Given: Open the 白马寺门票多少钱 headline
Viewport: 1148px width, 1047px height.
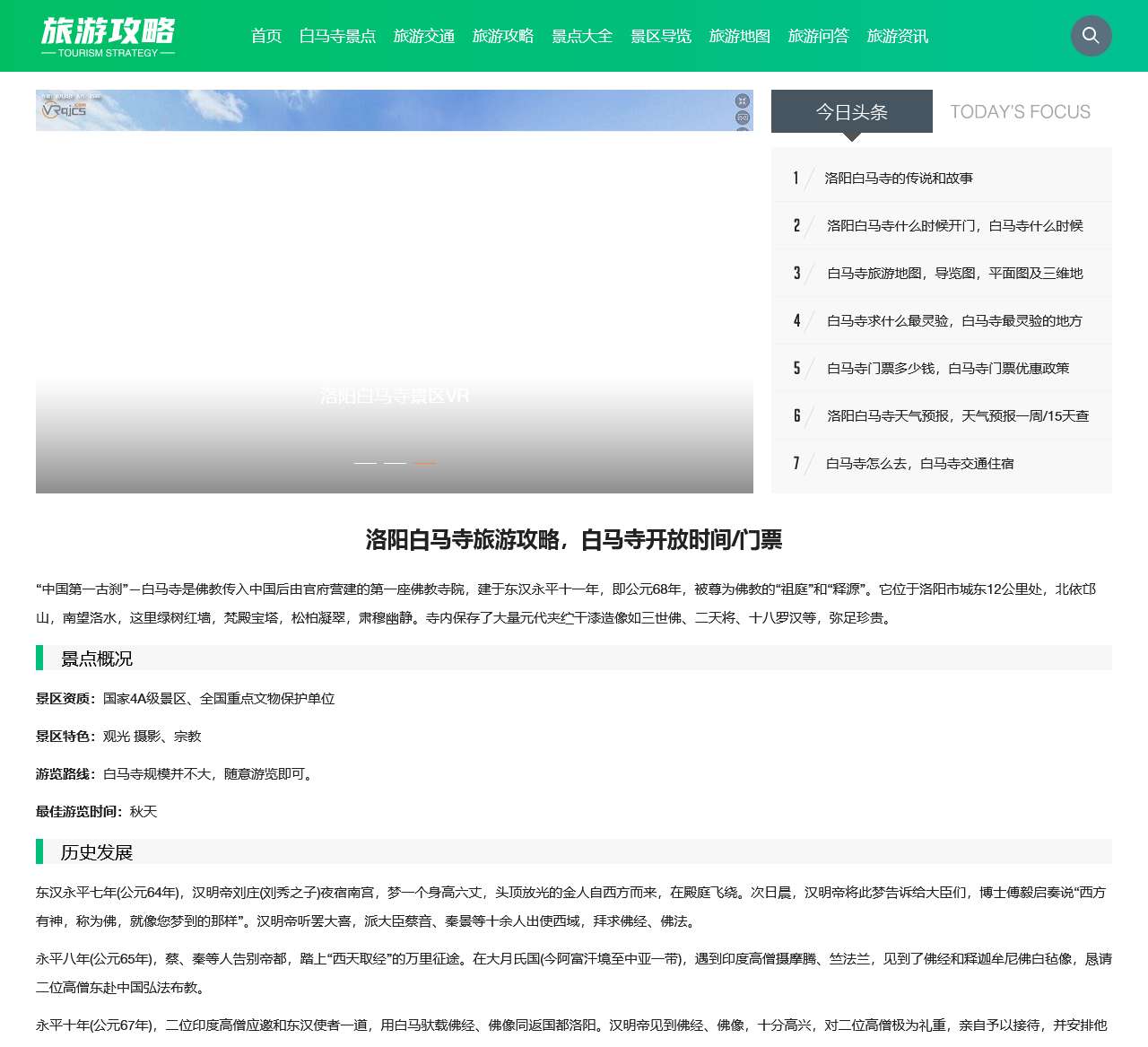Looking at the screenshot, I should click(x=948, y=368).
